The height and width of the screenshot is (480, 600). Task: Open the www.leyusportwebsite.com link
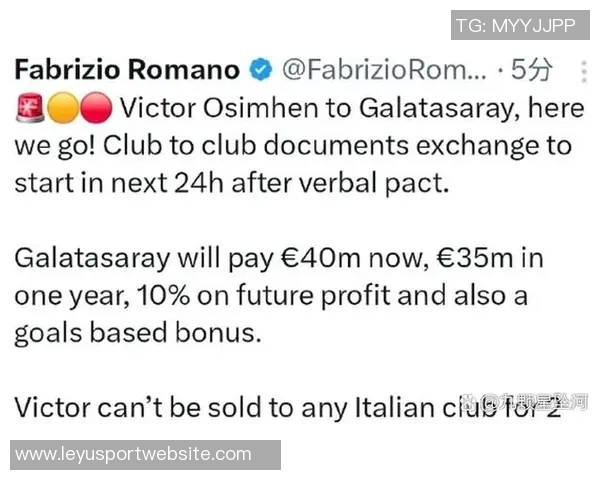134,454
